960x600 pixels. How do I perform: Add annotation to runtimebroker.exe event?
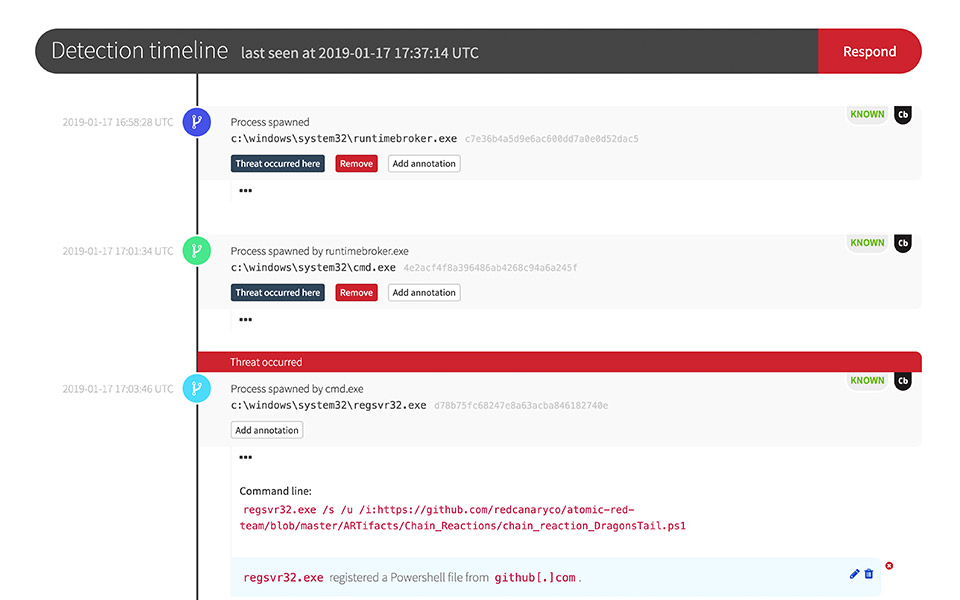[x=424, y=164]
